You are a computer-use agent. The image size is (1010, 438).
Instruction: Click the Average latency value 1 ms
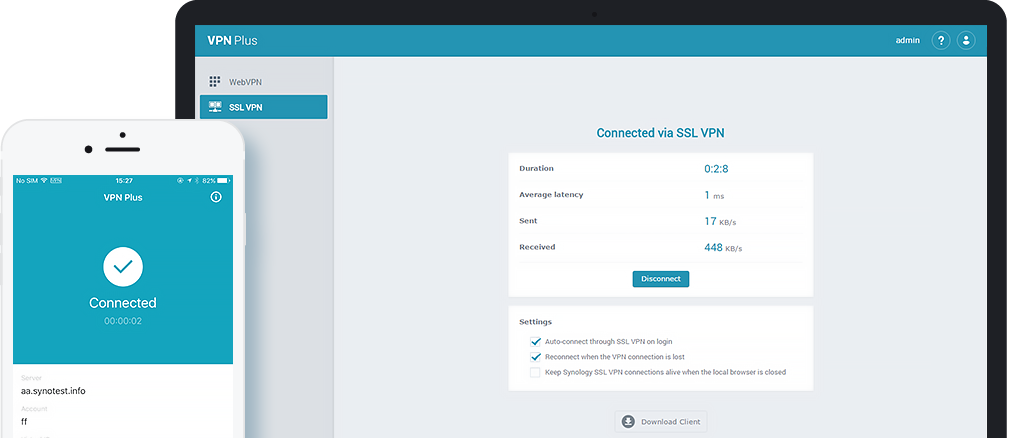(714, 195)
